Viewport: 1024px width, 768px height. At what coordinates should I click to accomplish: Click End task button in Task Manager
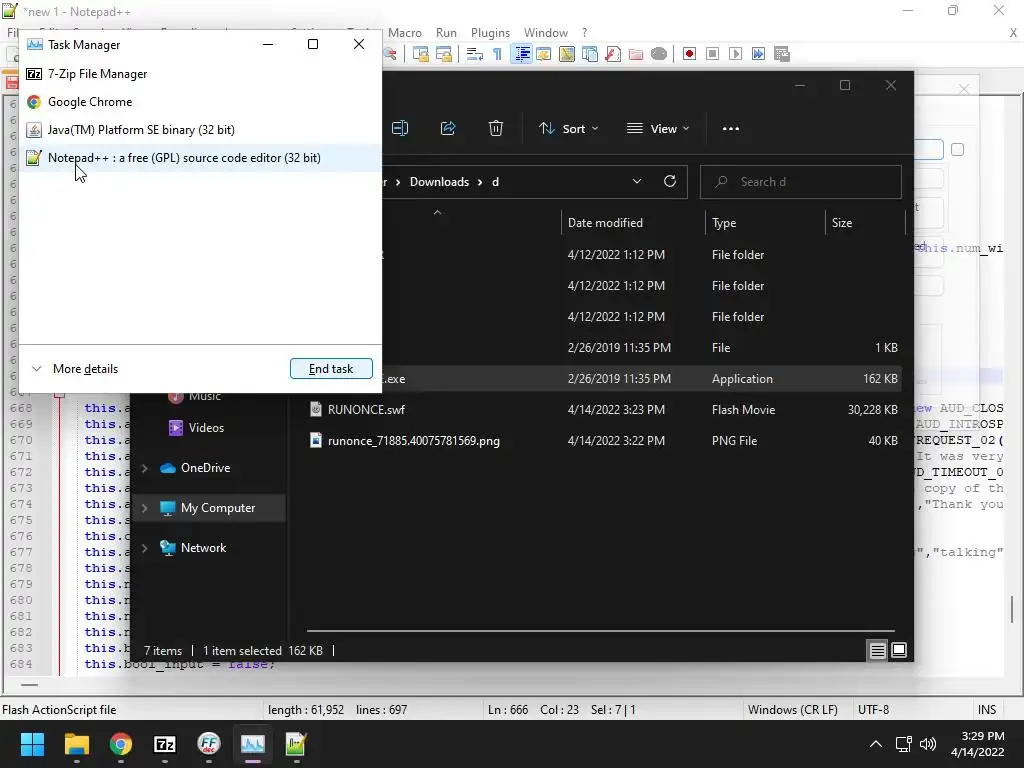(331, 369)
